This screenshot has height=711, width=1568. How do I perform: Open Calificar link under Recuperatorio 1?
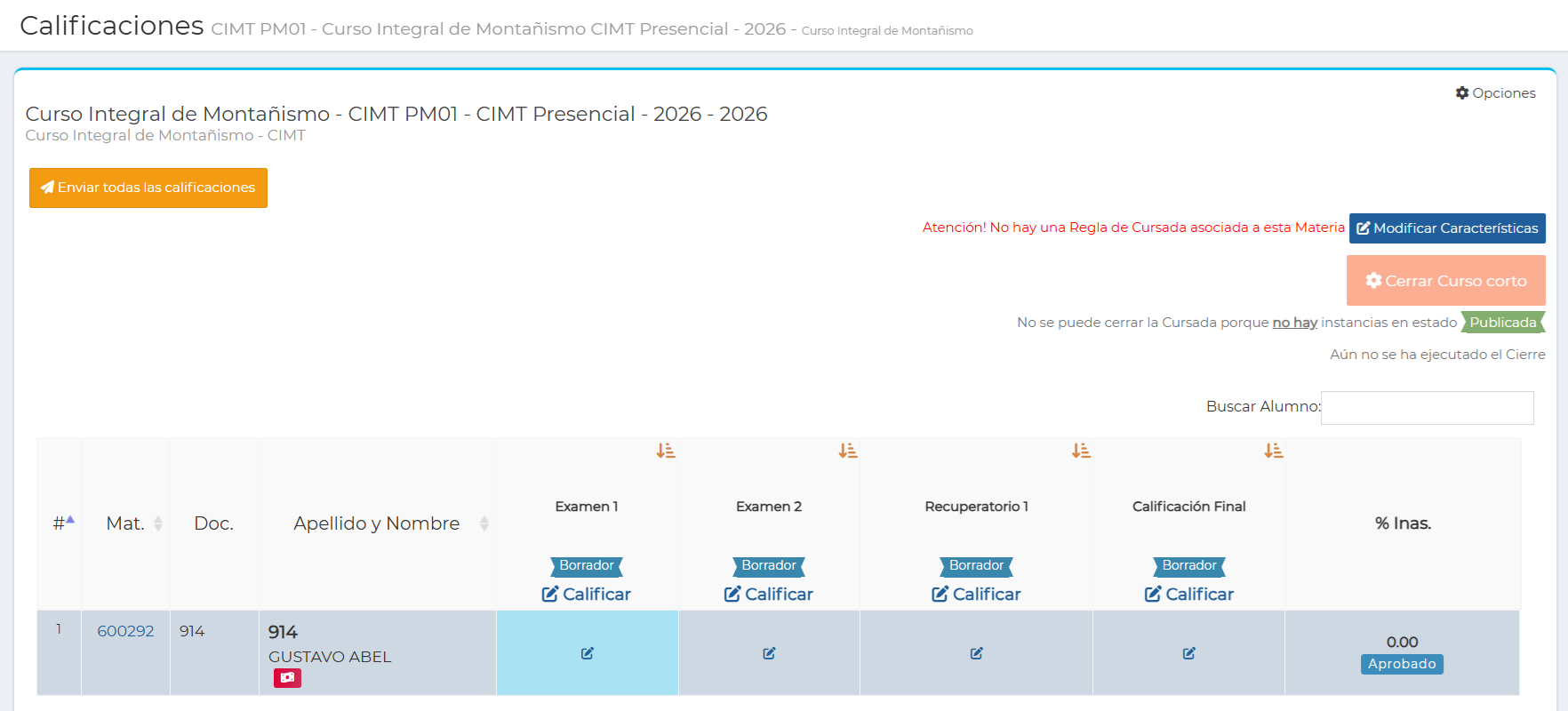(976, 595)
